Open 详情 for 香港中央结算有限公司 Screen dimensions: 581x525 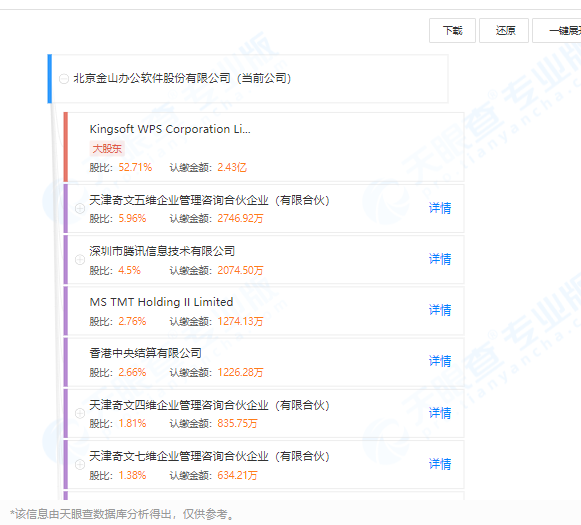click(440, 361)
